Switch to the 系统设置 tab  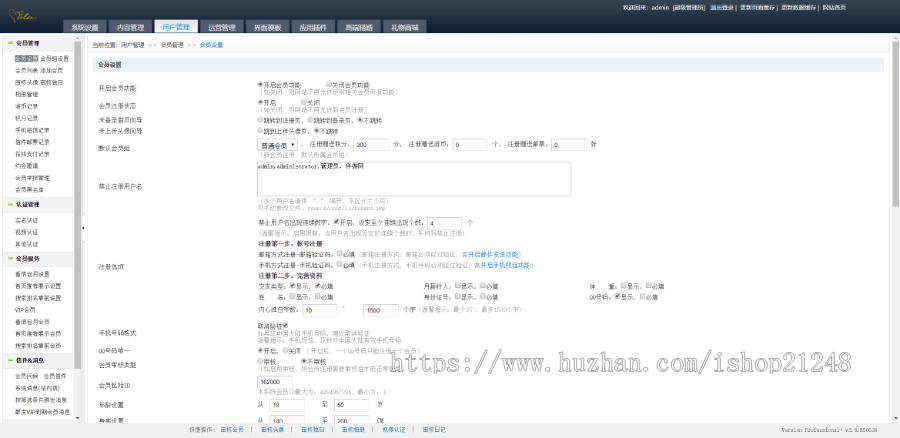pos(86,27)
